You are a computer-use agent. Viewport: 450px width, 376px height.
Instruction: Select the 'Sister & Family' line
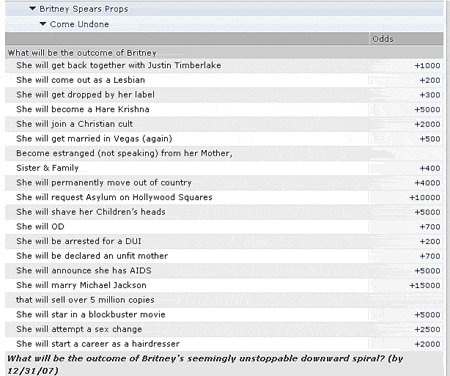pyautogui.click(x=48, y=168)
